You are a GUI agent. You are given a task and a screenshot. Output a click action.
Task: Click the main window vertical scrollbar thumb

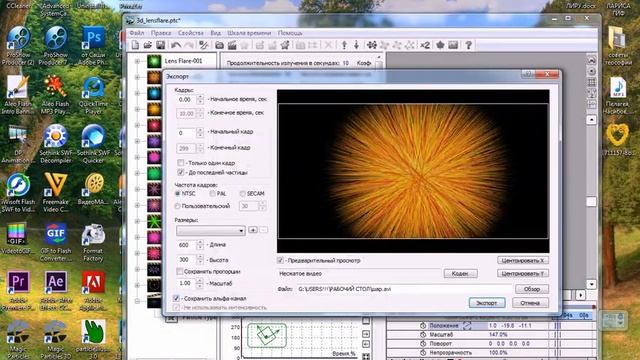coord(591,202)
